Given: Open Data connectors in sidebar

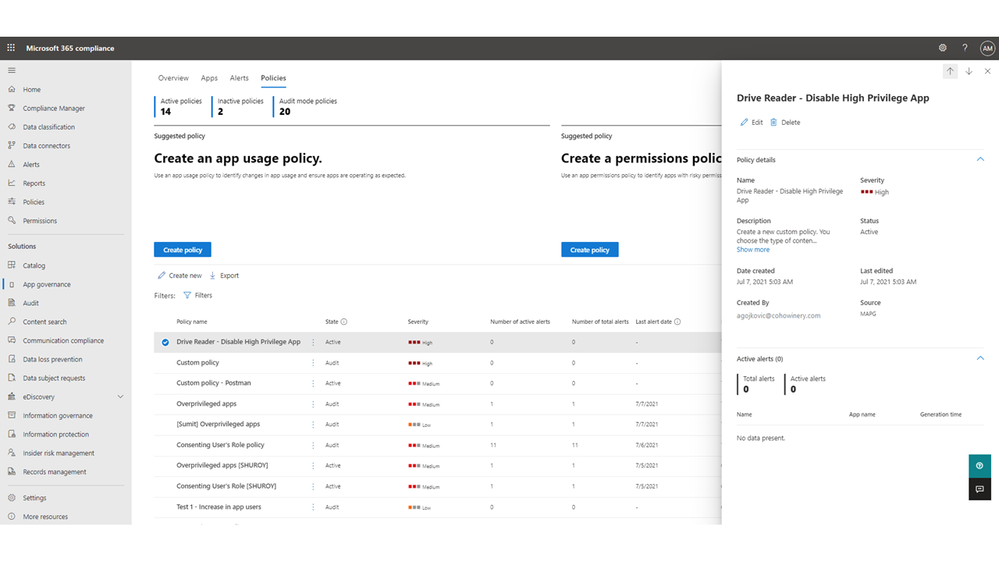Looking at the screenshot, I should pyautogui.click(x=47, y=146).
